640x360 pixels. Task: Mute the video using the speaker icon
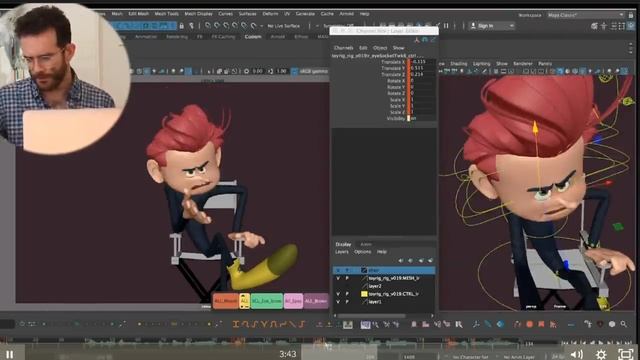[x=576, y=354]
